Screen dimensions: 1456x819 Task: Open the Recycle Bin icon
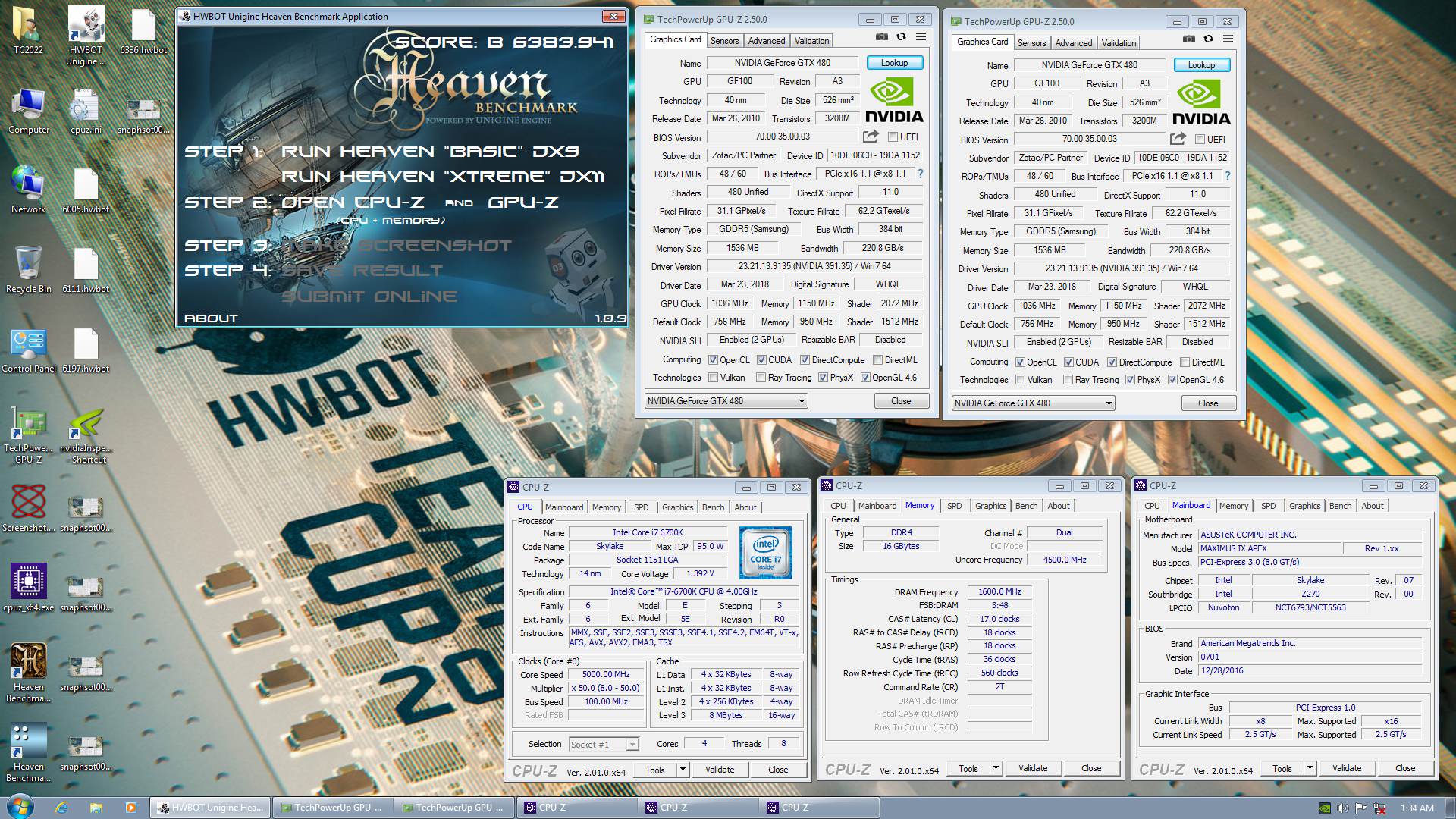pos(28,269)
